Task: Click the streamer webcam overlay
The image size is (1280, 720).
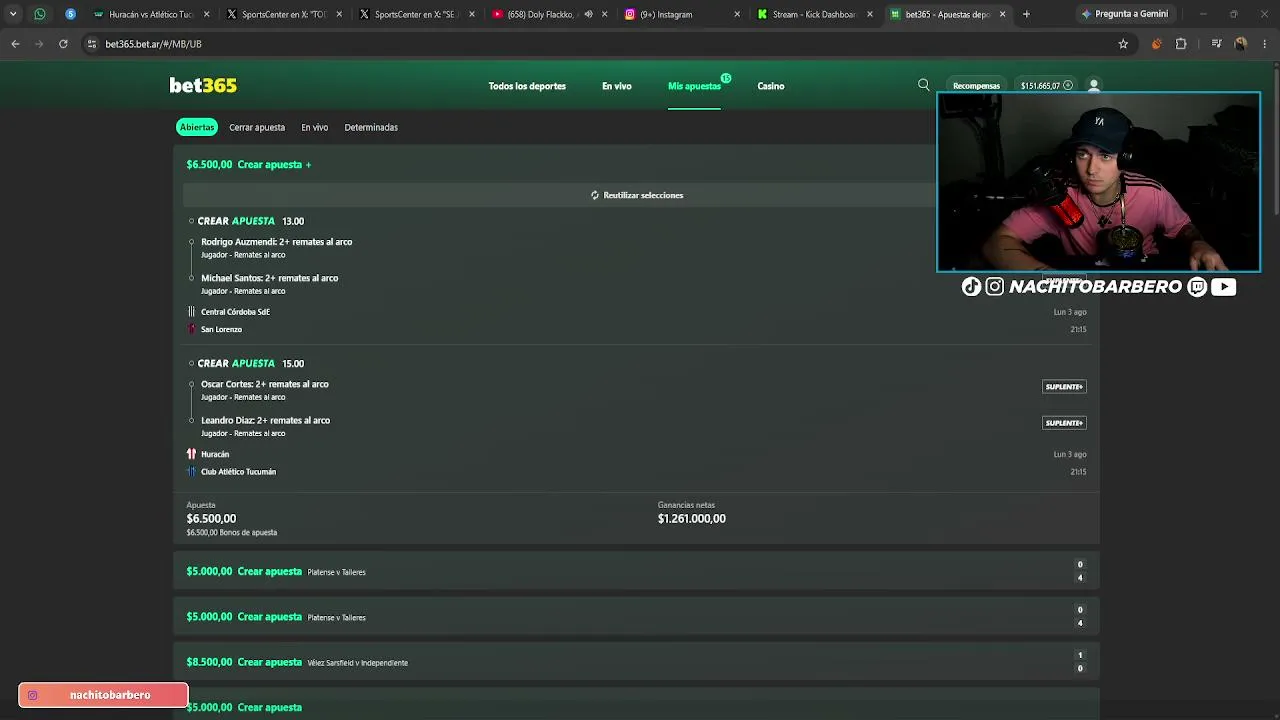Action: click(1098, 182)
